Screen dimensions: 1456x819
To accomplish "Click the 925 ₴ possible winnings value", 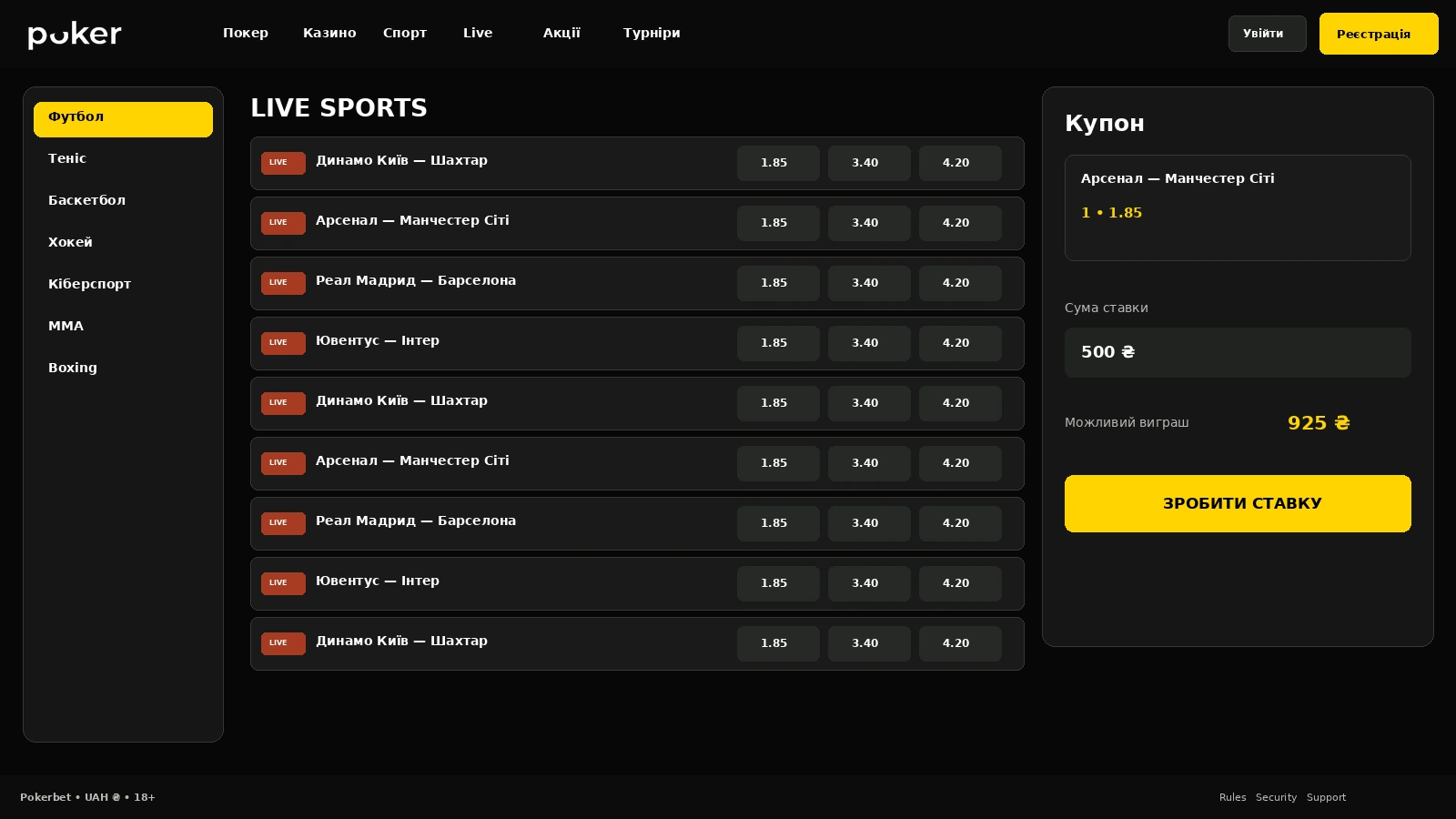I will click(1319, 423).
